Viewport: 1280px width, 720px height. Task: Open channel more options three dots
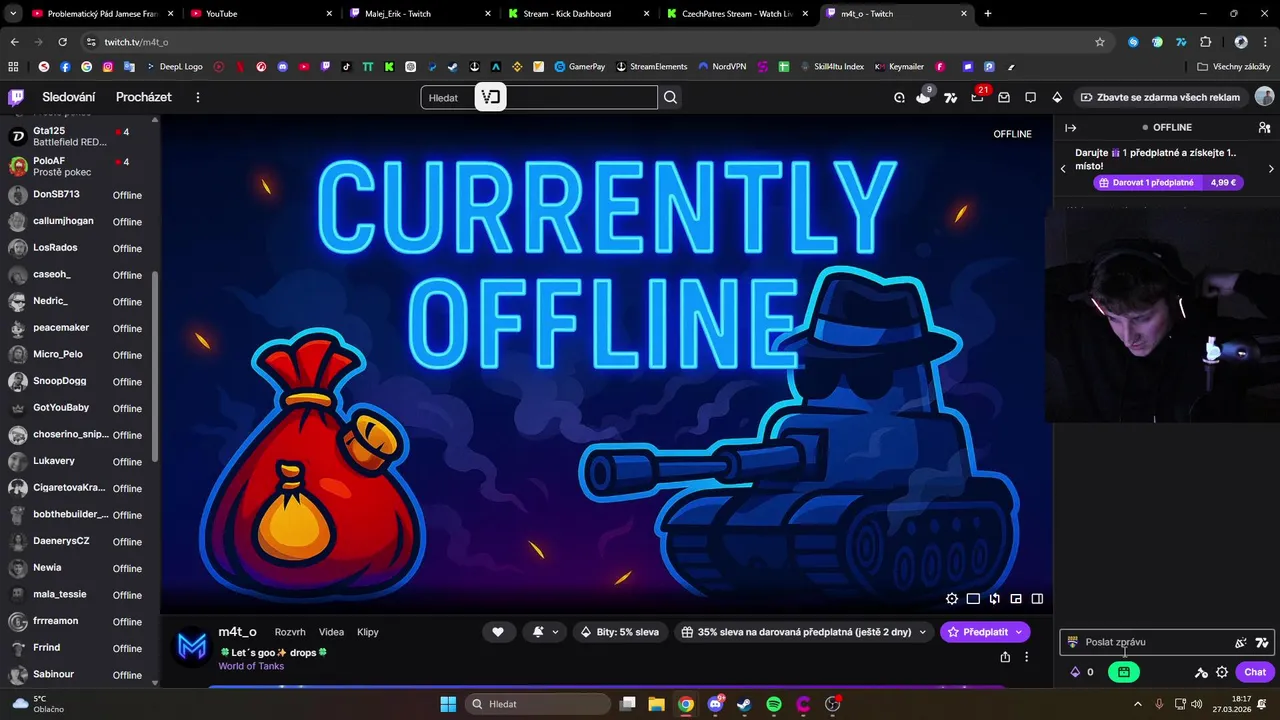pyautogui.click(x=1026, y=657)
